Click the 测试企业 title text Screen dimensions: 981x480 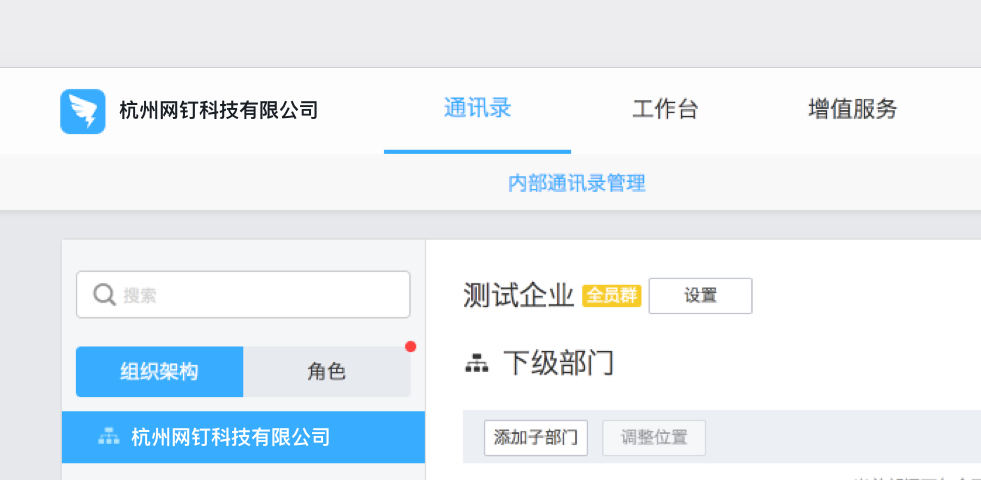click(519, 295)
